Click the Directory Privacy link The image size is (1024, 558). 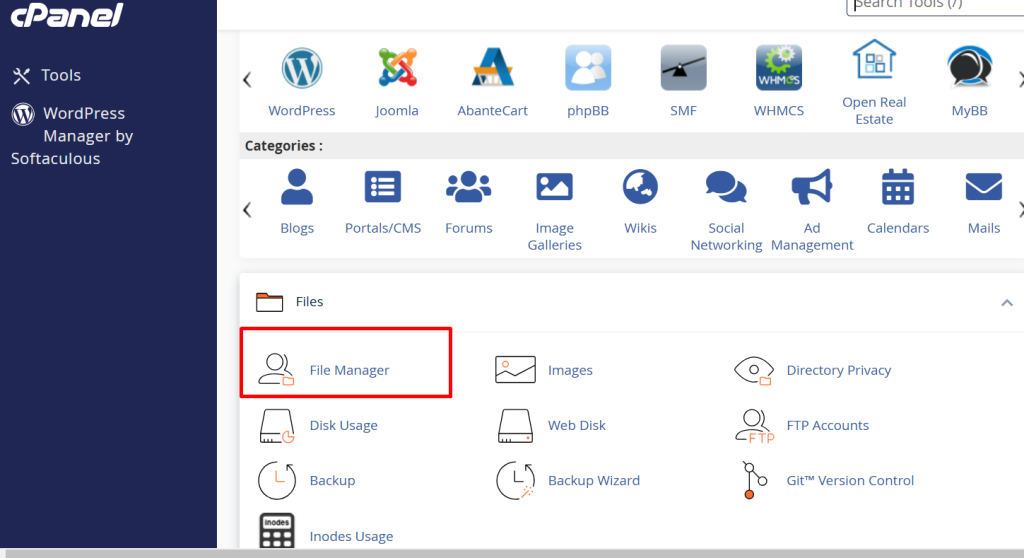pos(838,370)
